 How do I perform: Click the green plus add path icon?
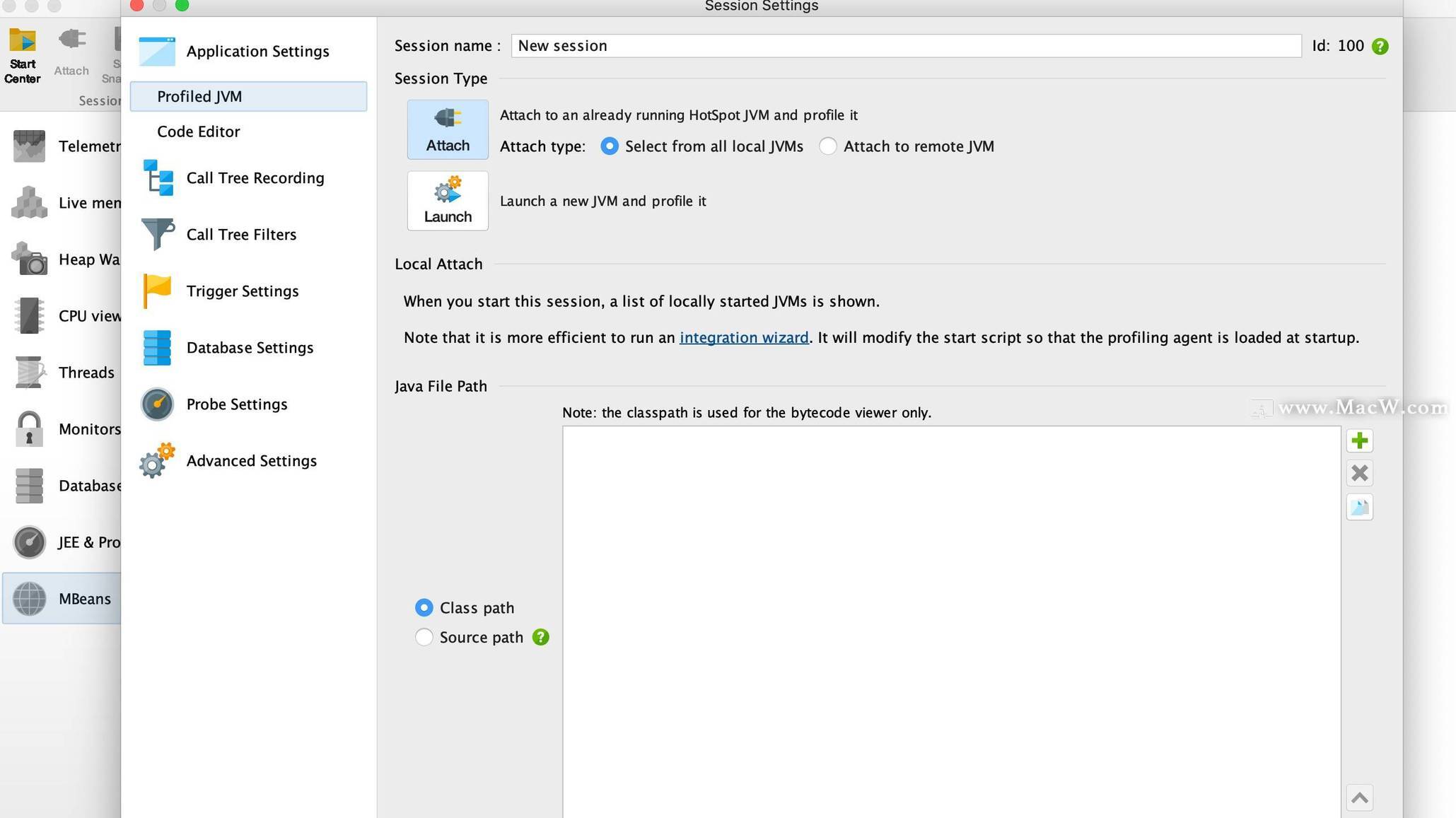pyautogui.click(x=1358, y=441)
